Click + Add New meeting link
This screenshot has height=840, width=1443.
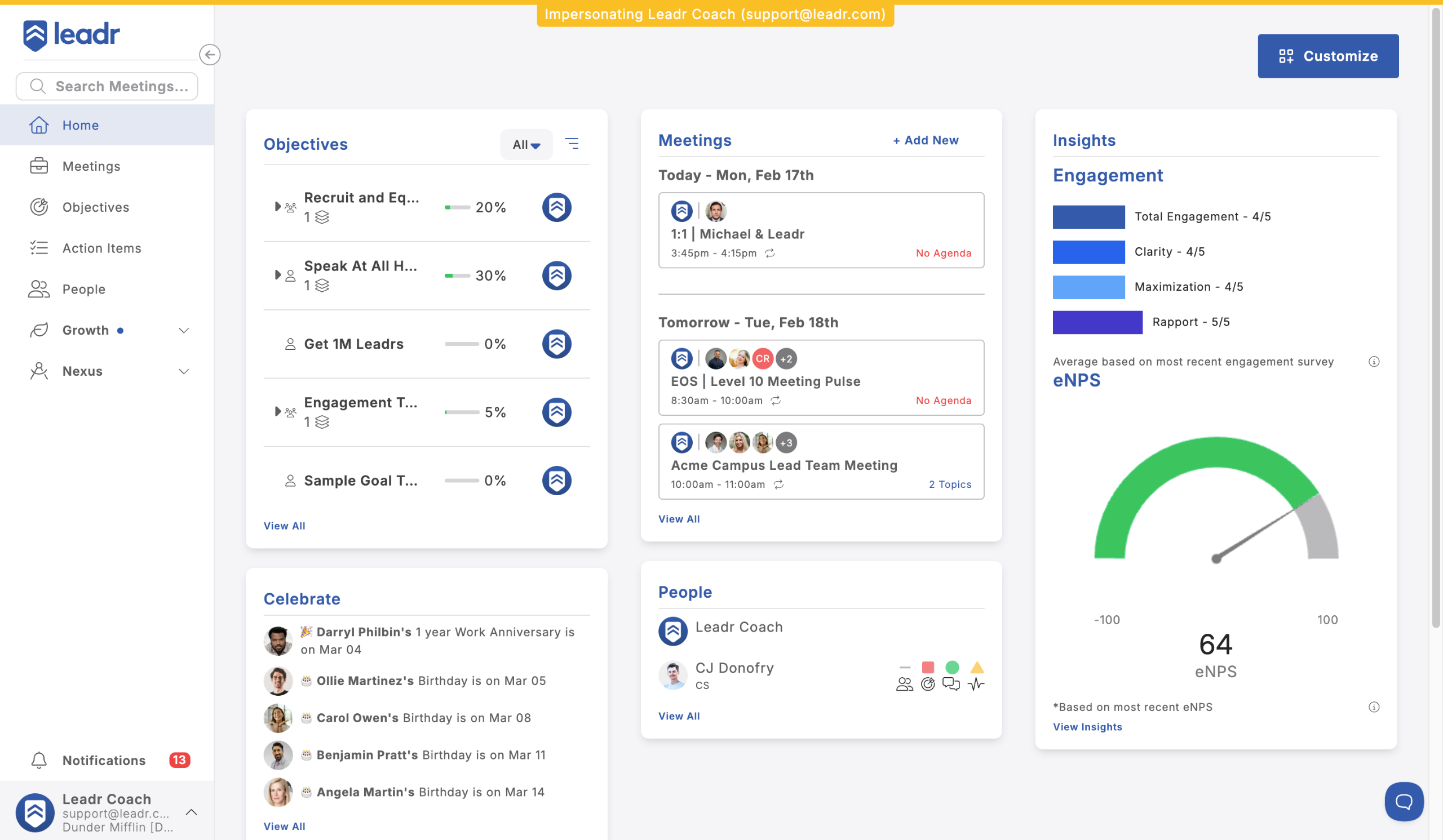click(926, 140)
